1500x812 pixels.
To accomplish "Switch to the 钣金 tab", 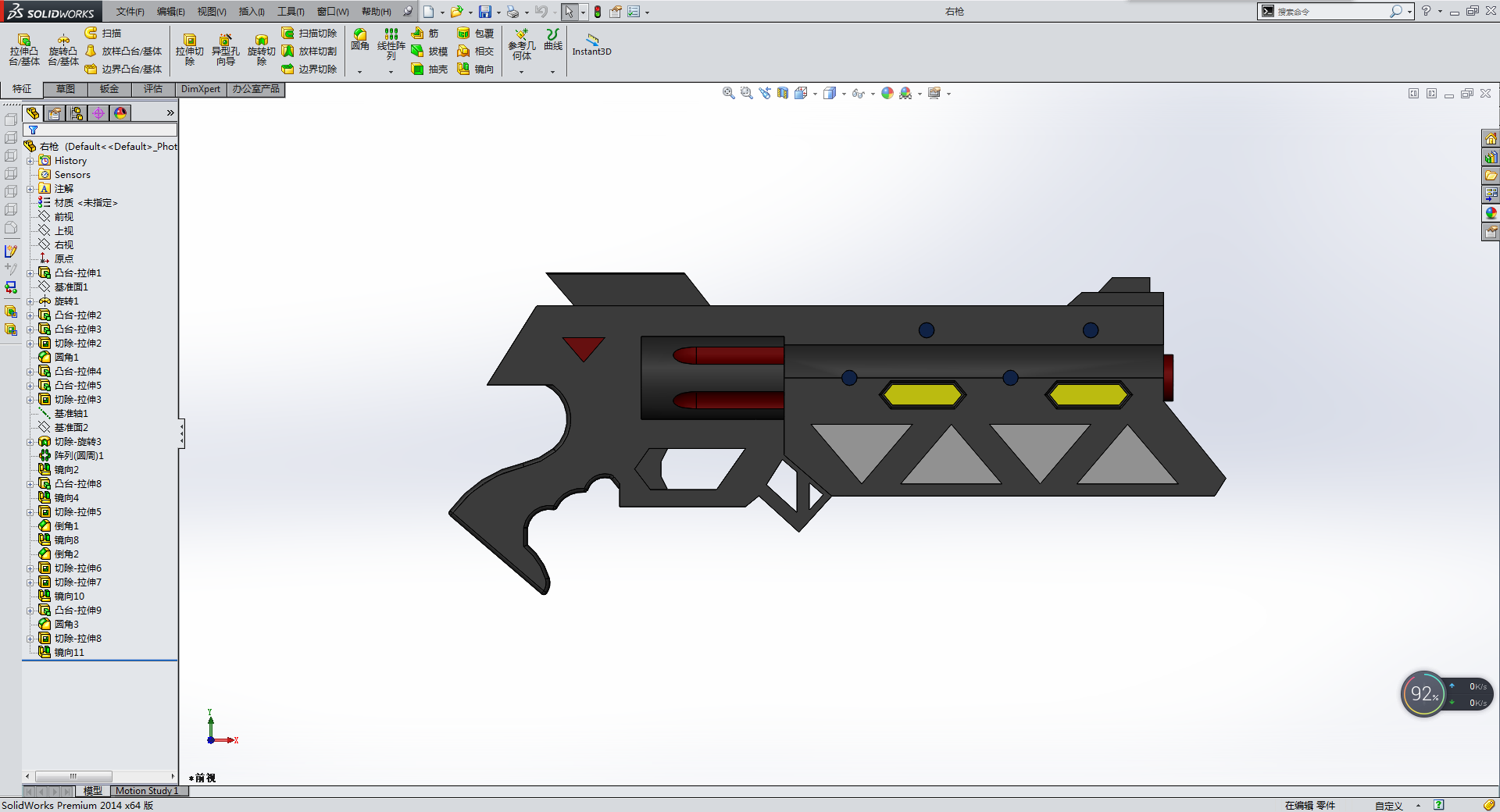I will (109, 89).
